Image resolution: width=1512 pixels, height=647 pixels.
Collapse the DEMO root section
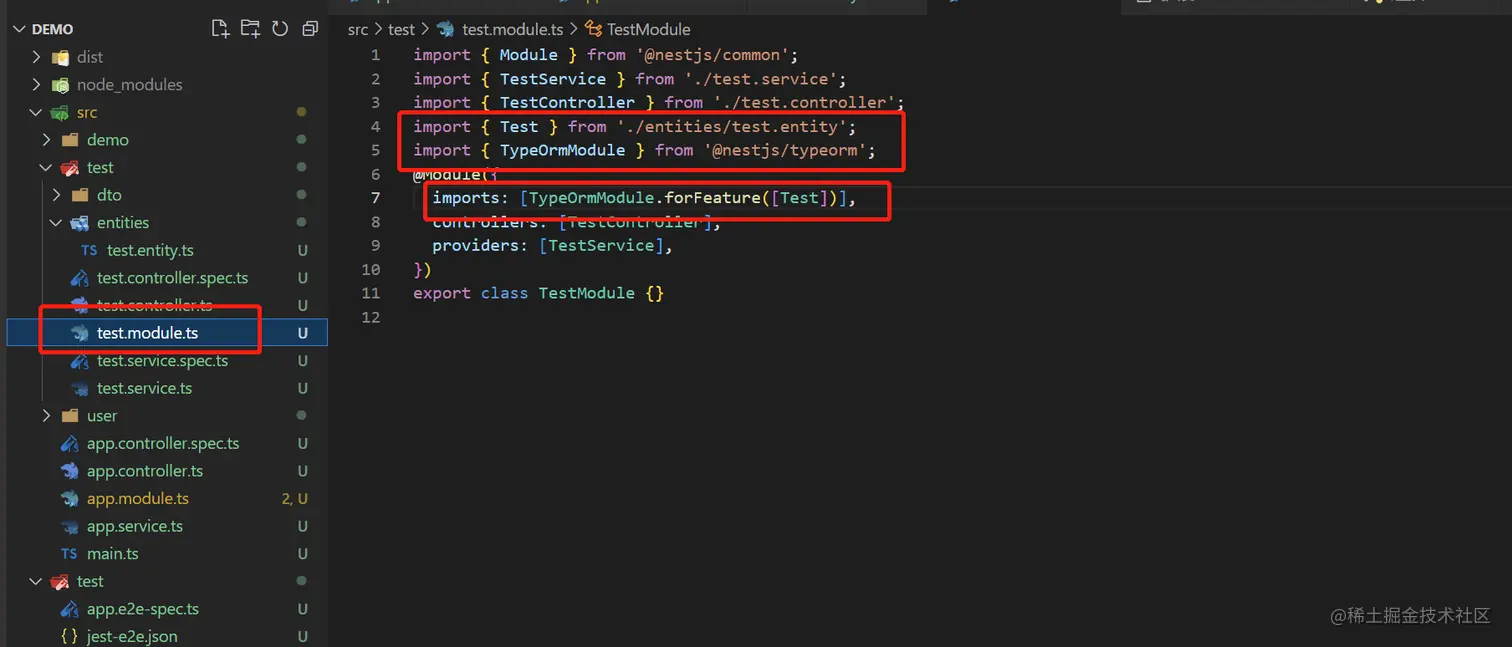[19, 29]
